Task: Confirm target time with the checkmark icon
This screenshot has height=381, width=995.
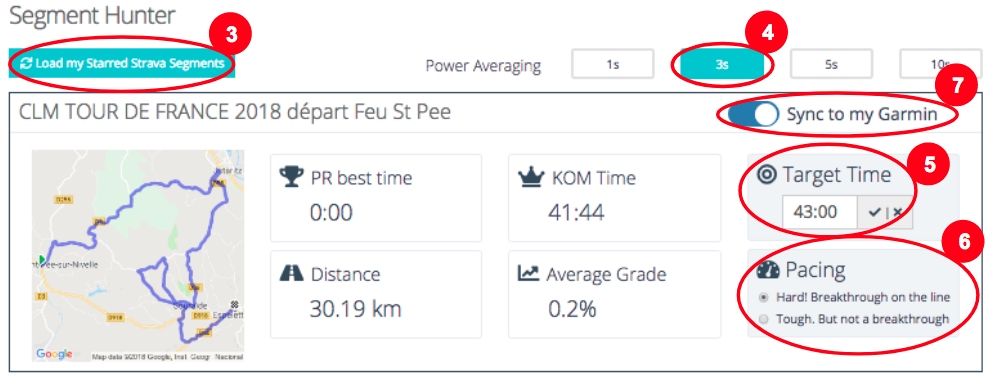Action: 875,213
